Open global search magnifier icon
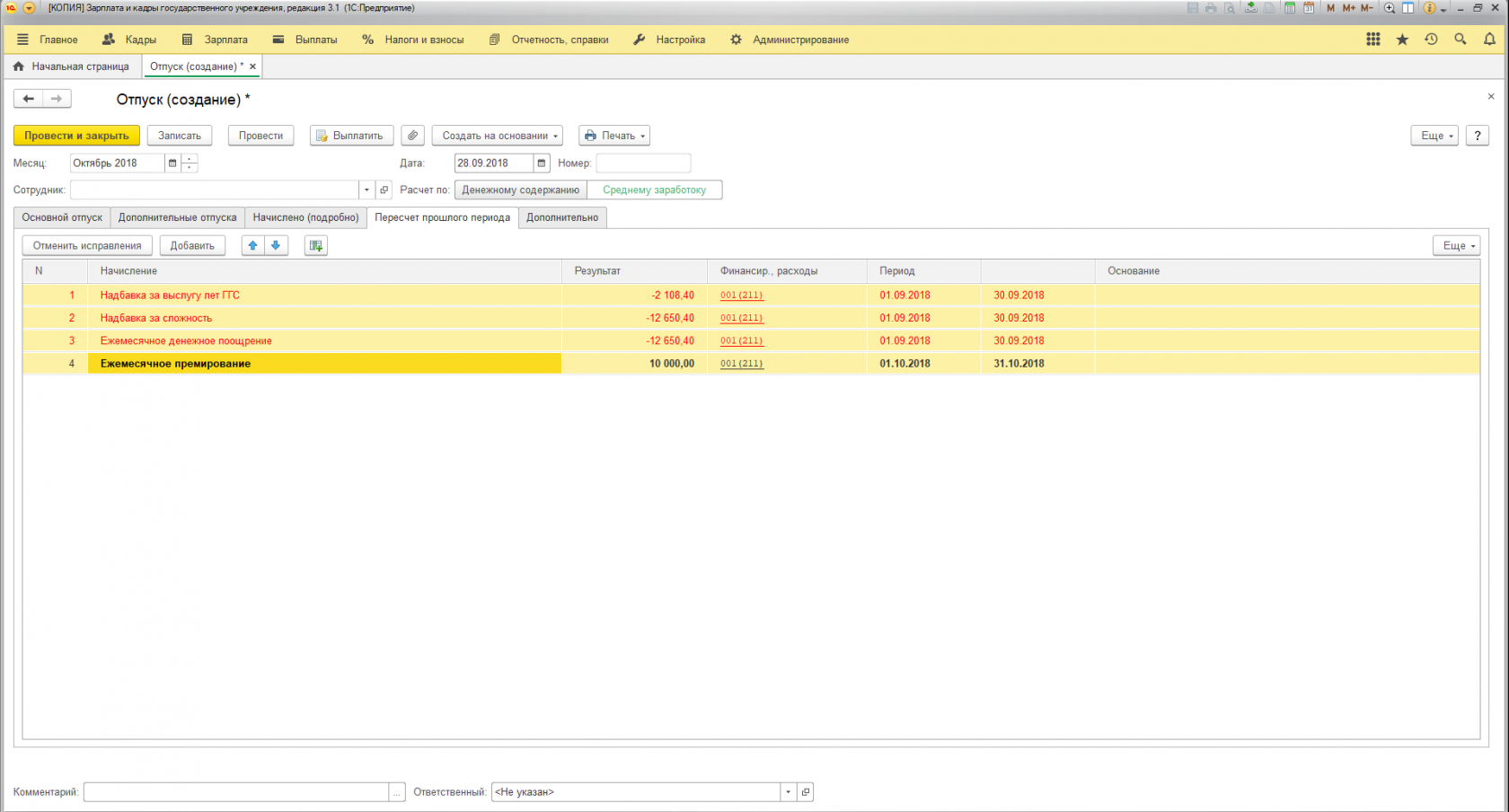 [x=1460, y=40]
